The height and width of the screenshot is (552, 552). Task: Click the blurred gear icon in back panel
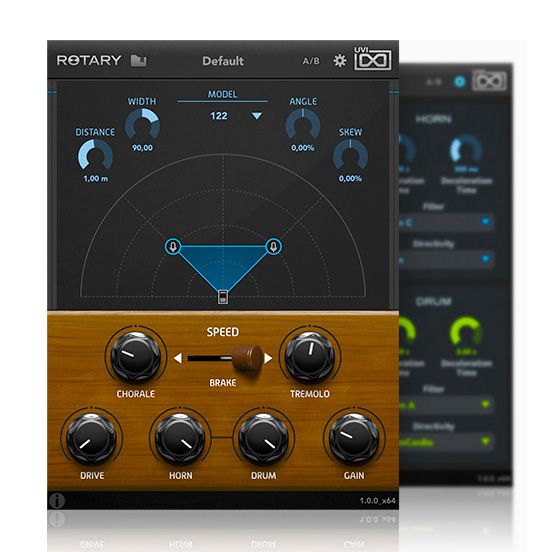tap(459, 82)
